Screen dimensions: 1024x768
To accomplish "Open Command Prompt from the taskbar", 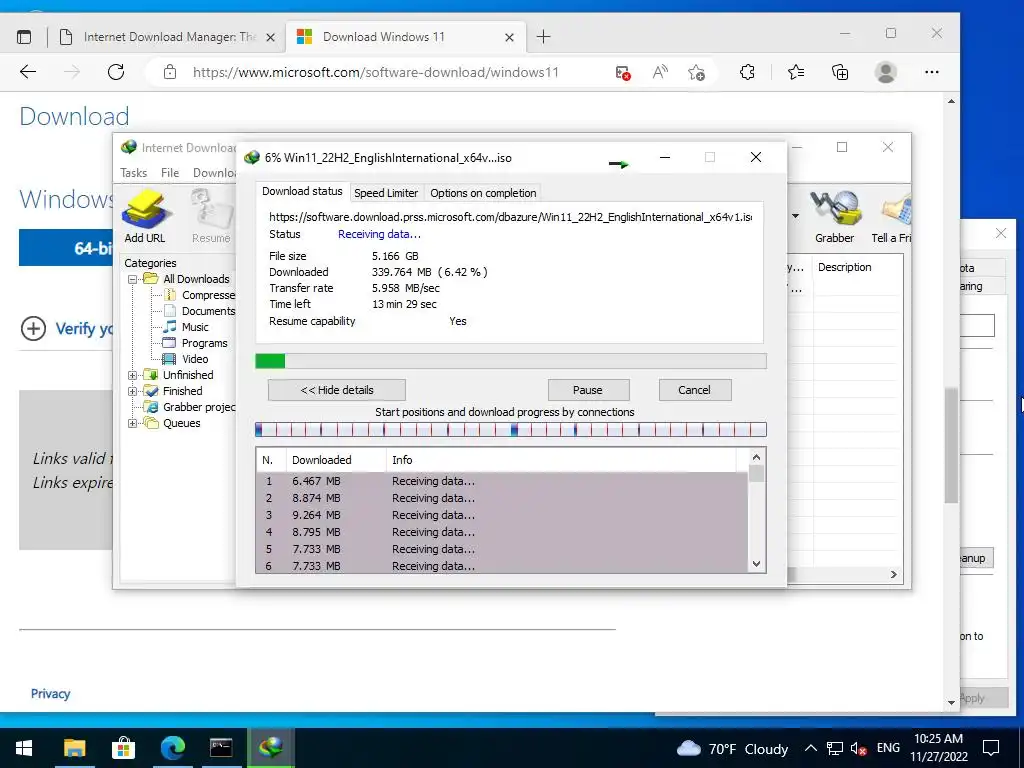I will pyautogui.click(x=221, y=748).
